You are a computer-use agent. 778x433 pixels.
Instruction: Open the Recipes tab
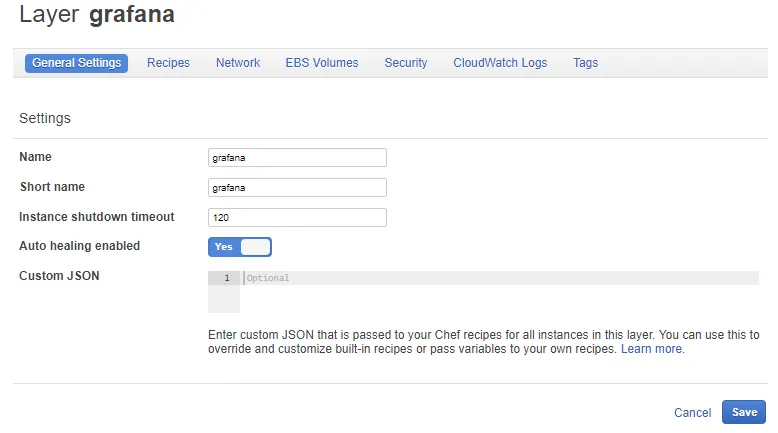168,63
